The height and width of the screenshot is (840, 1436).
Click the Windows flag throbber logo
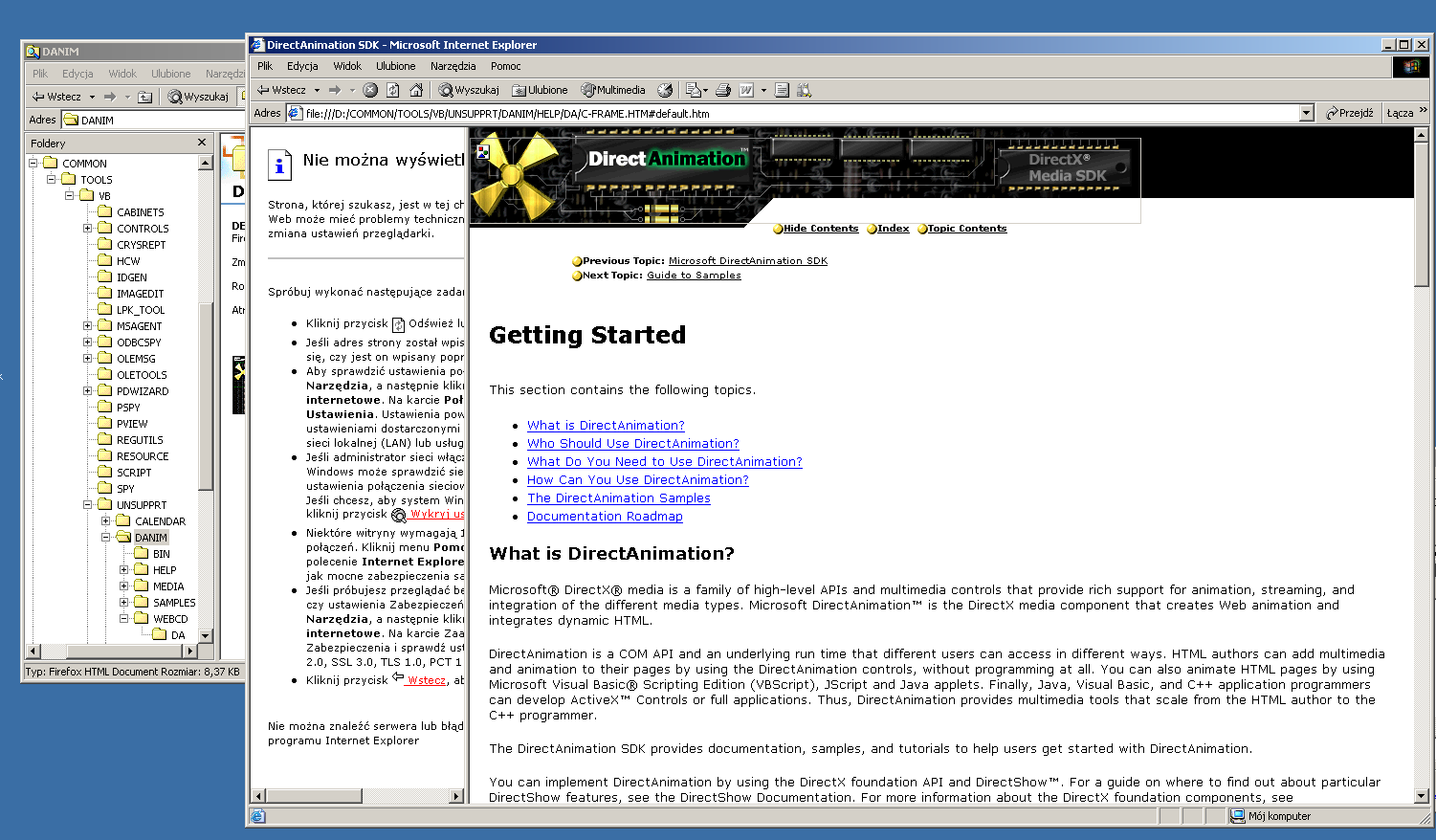click(x=1411, y=66)
